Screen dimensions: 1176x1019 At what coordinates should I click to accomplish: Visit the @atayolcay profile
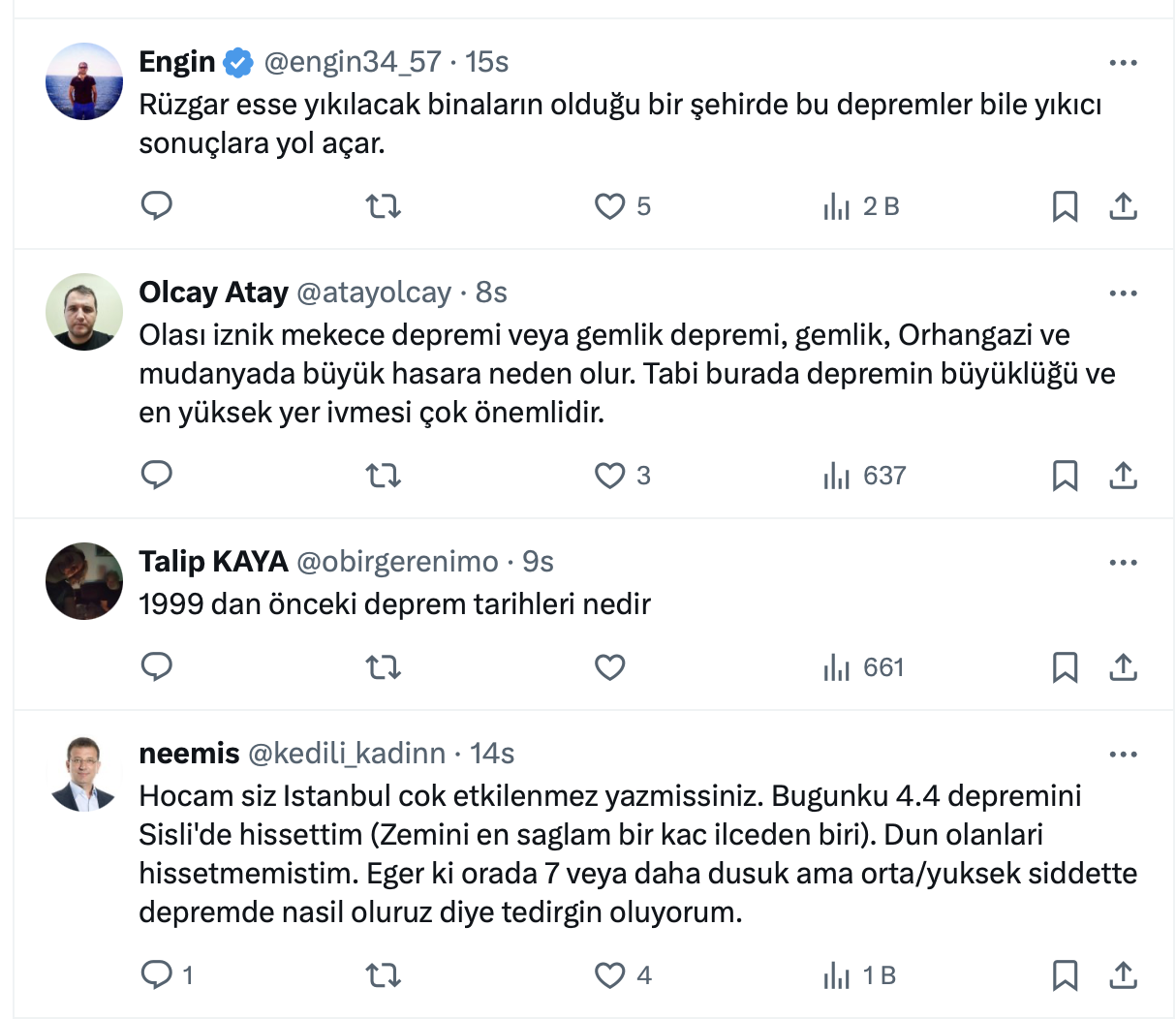(x=374, y=293)
